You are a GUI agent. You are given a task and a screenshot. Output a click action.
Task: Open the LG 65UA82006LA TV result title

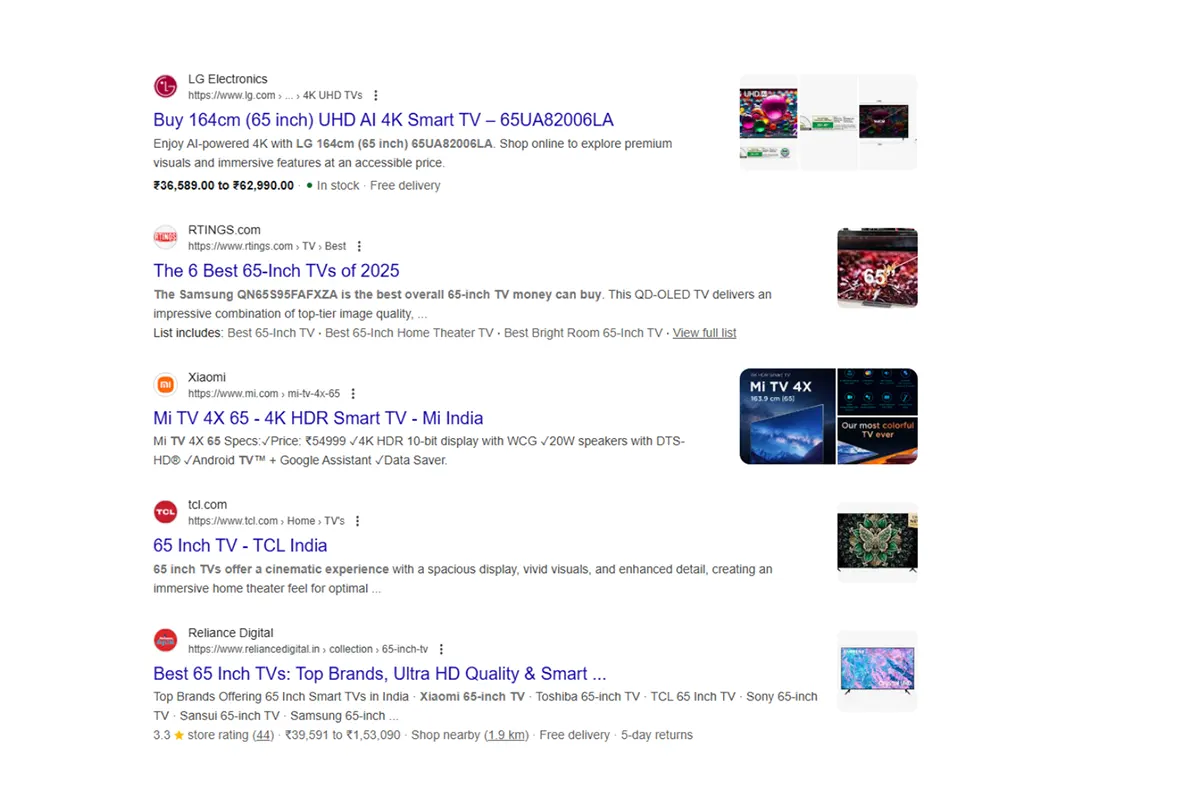tap(383, 120)
